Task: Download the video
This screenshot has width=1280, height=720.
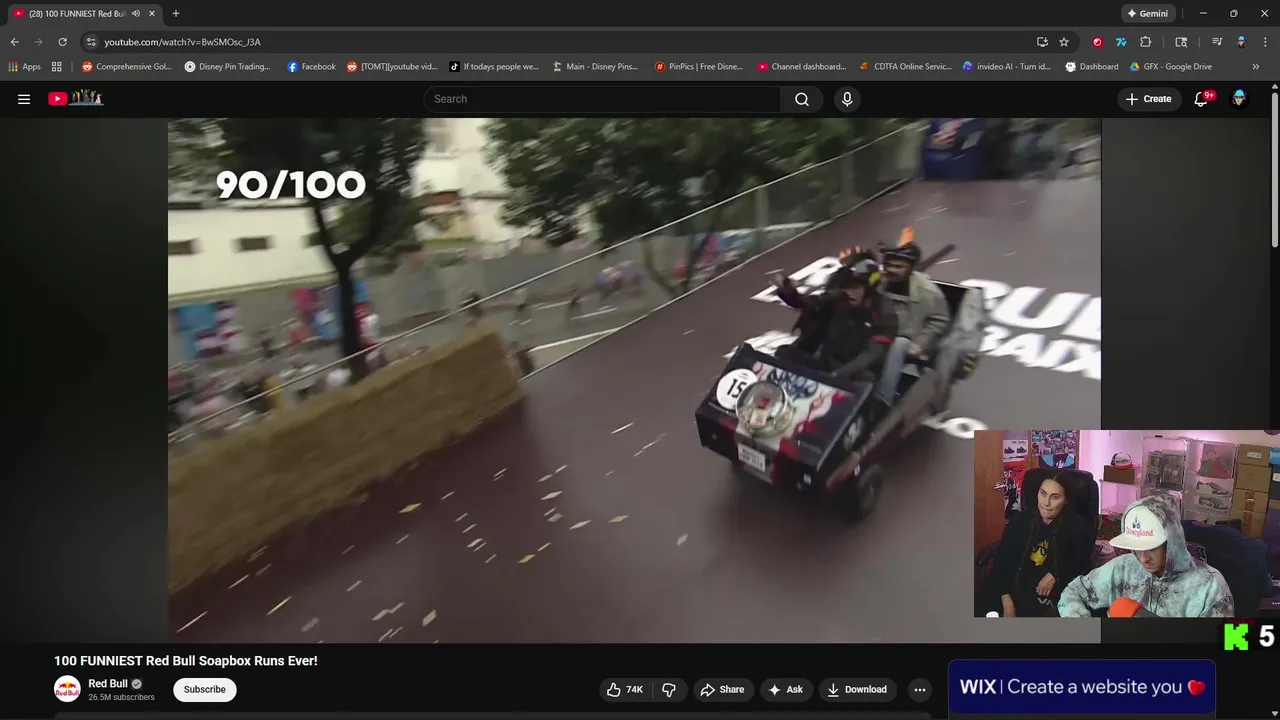Action: tap(857, 689)
